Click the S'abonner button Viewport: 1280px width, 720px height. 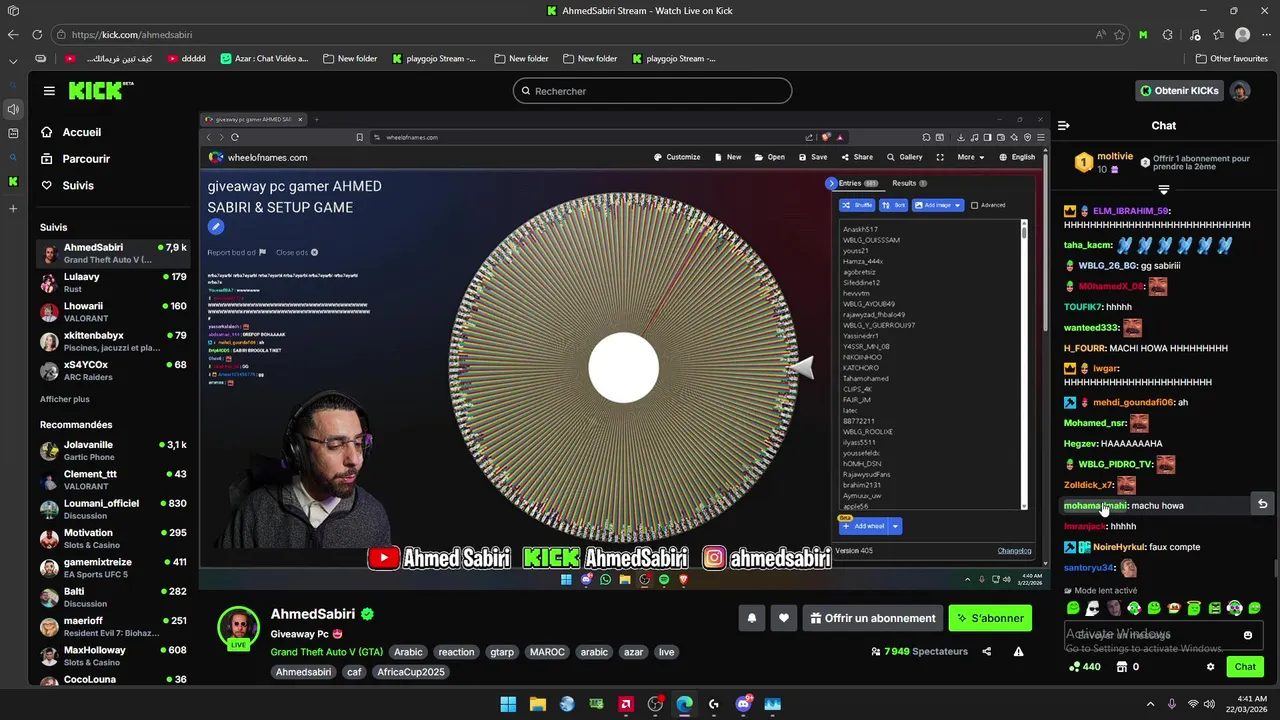tap(990, 618)
